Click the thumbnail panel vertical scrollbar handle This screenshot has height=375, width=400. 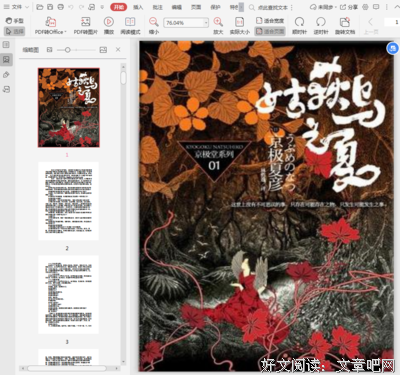point(123,78)
